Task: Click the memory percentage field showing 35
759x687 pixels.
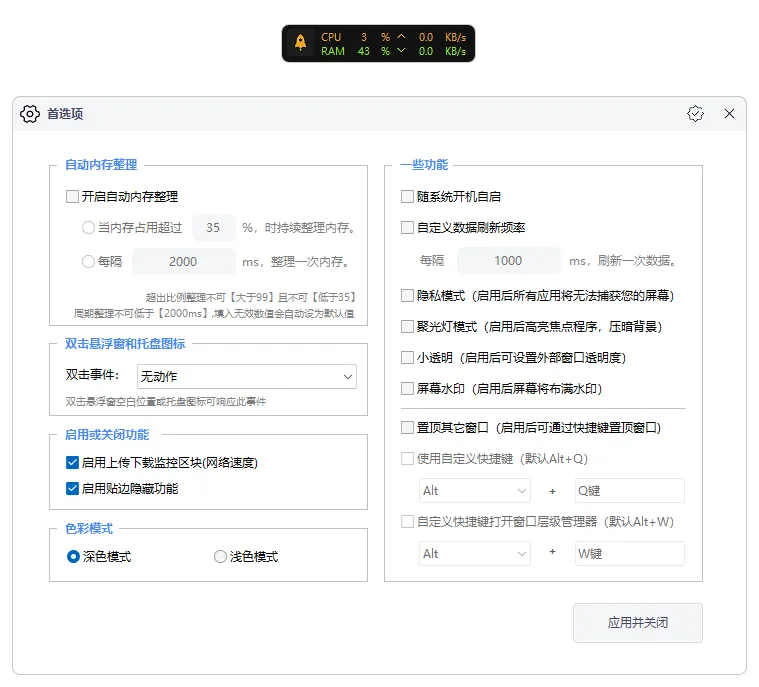Action: [213, 228]
